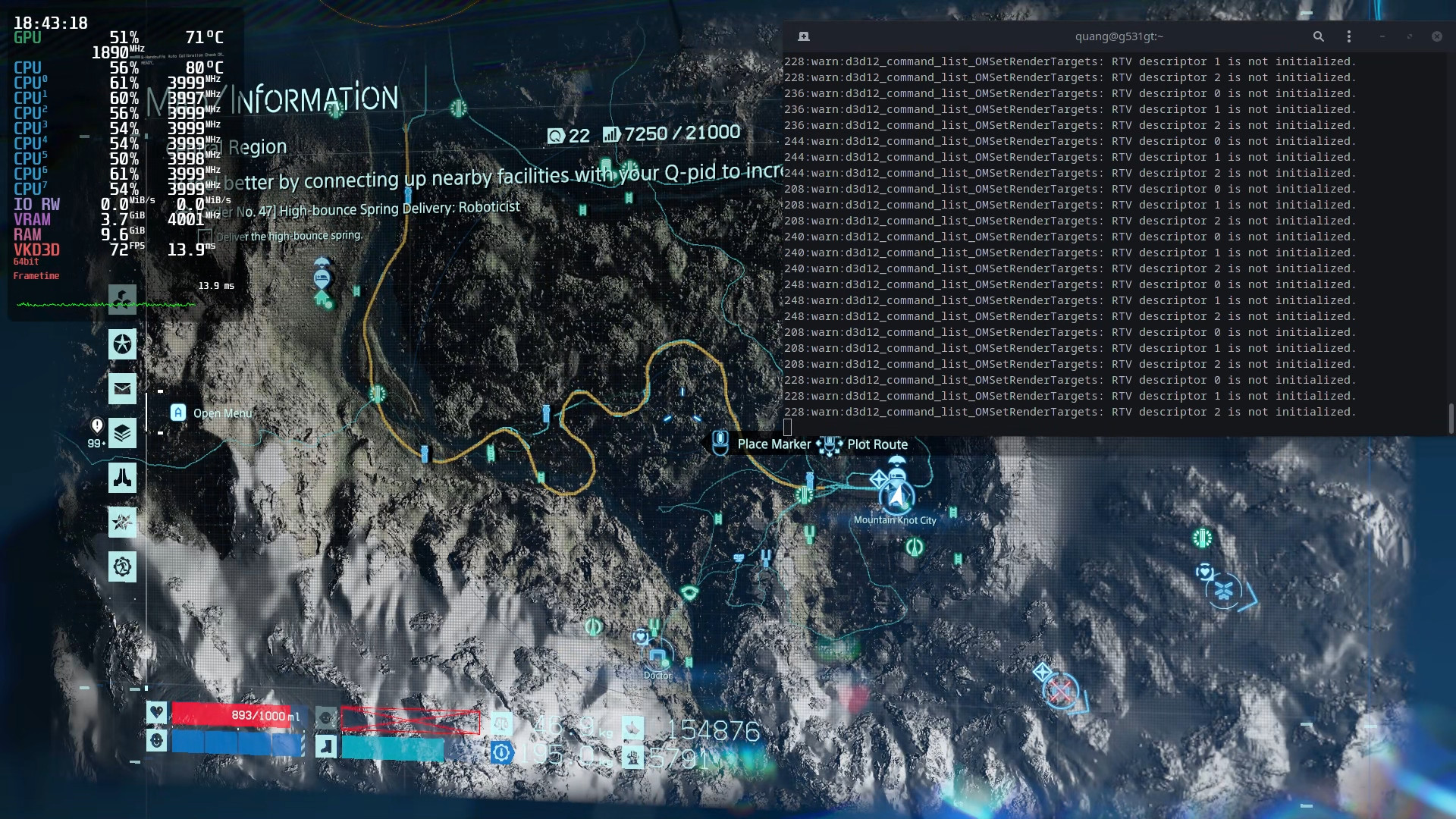Select the cargo cubes icon atop sidebar

coord(122,300)
